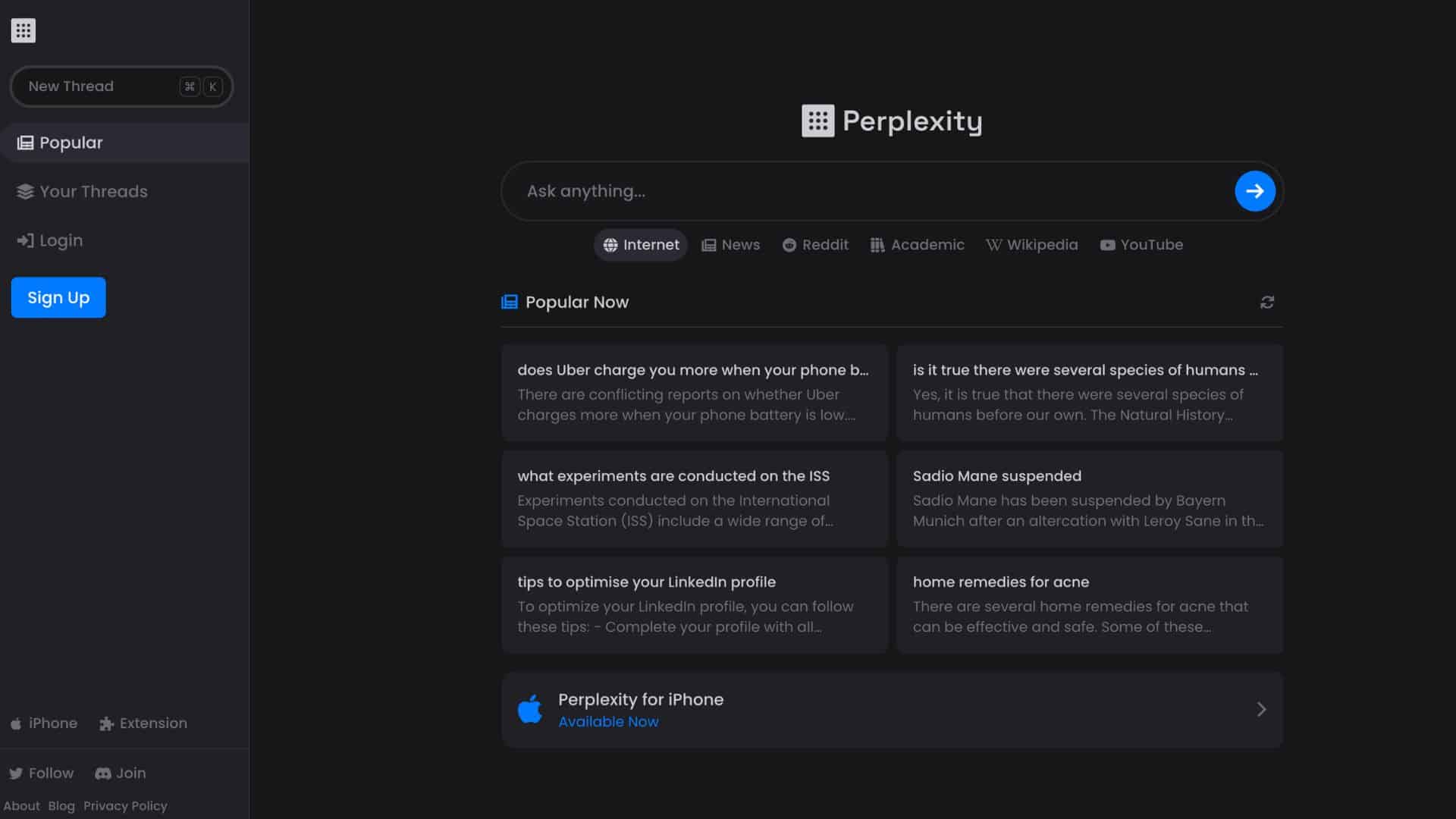Open the browser Extension link
Viewport: 1456px width, 819px height.
click(x=143, y=723)
